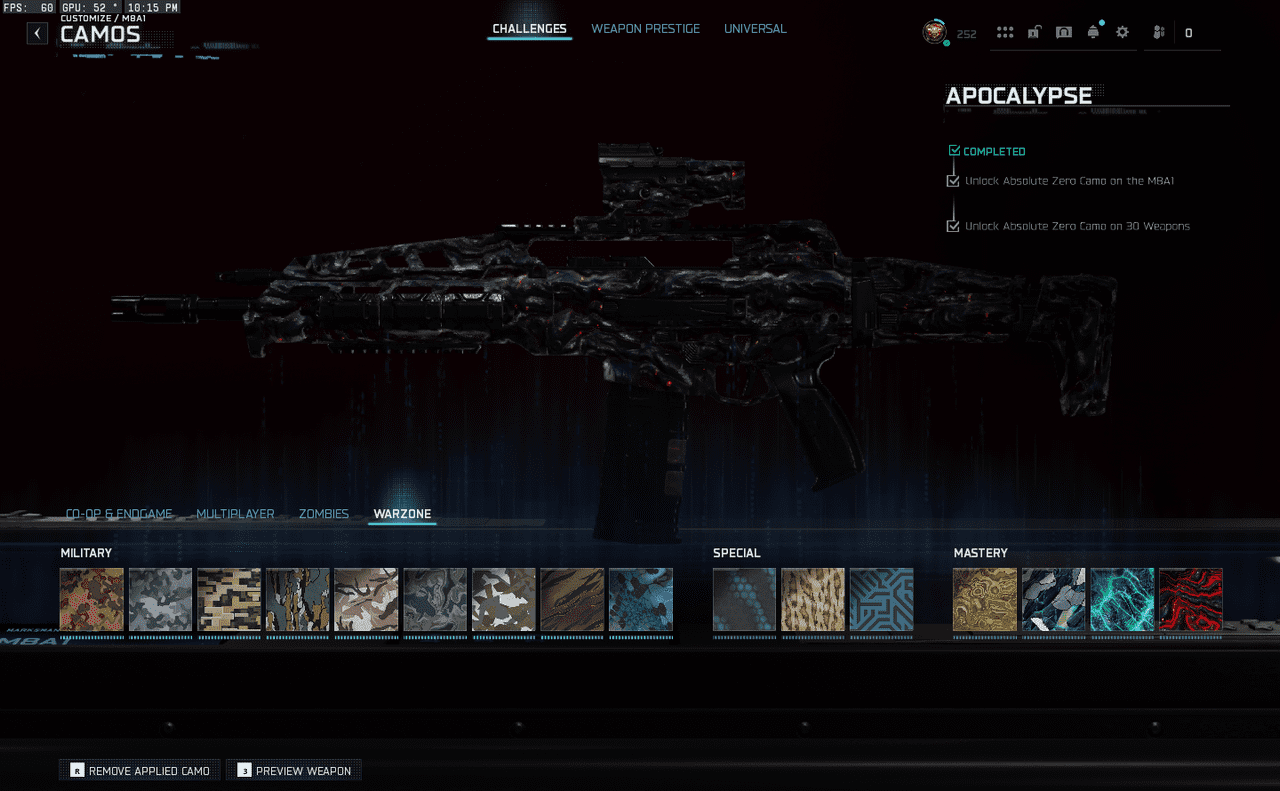Open the grid menu icon in top bar

coord(1005,33)
